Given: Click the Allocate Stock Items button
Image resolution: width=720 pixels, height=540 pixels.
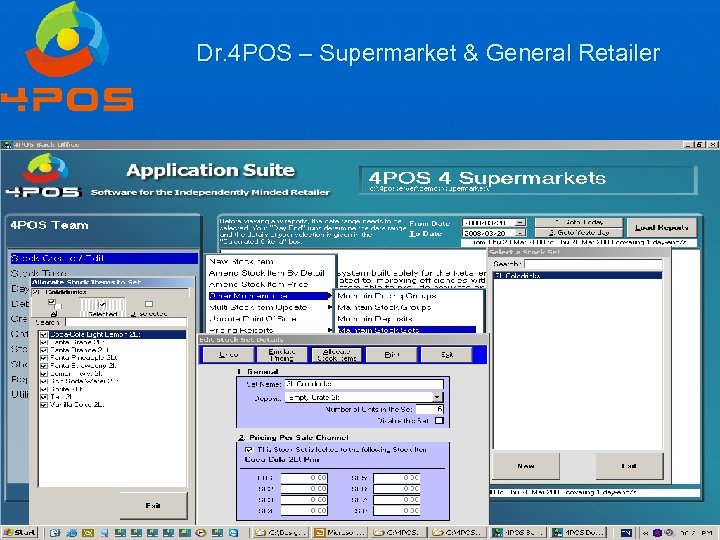Looking at the screenshot, I should point(337,354).
